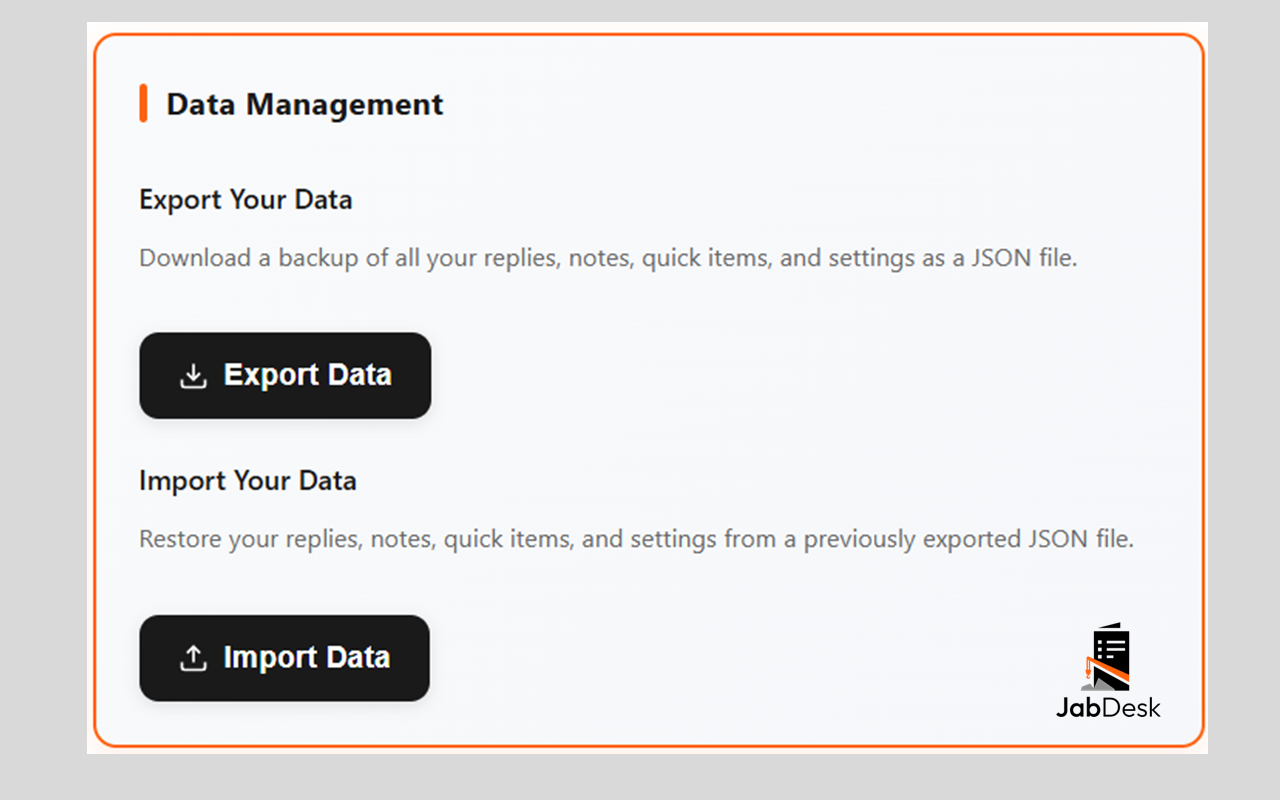
Task: Click the orange rounded panel border
Action: pos(648,33)
